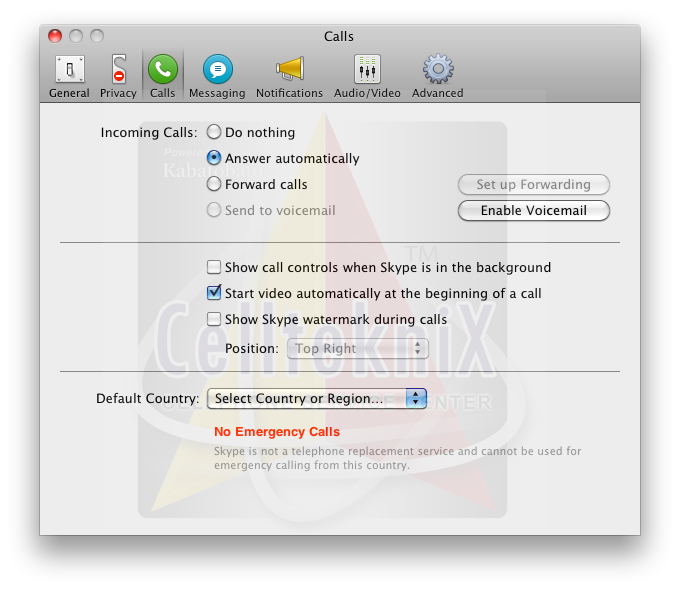
Task: Open the watermark Position dropdown
Action: (358, 348)
